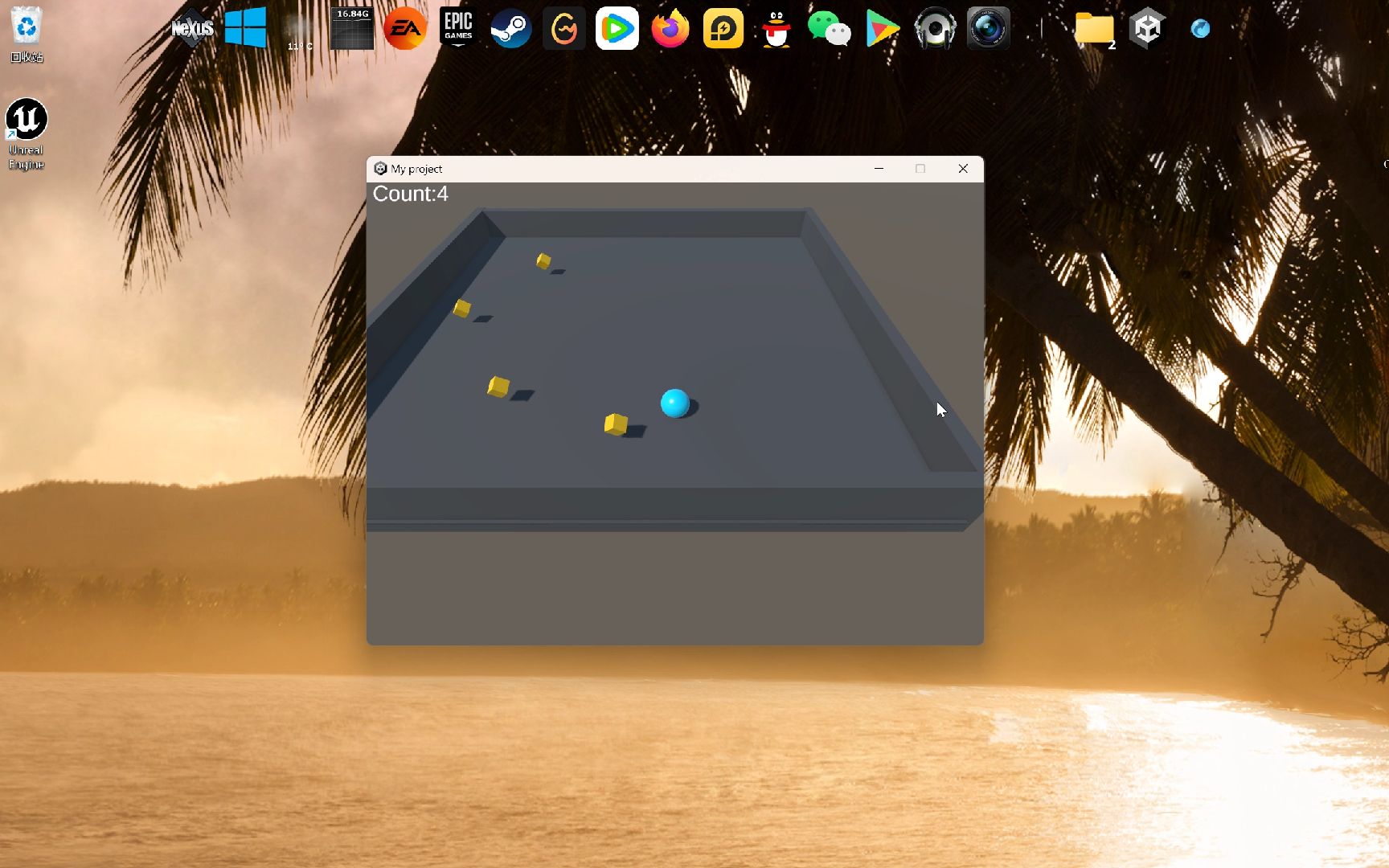The width and height of the screenshot is (1389, 868).
Task: Click the yellow cube nearest the blue ball
Action: tap(616, 424)
